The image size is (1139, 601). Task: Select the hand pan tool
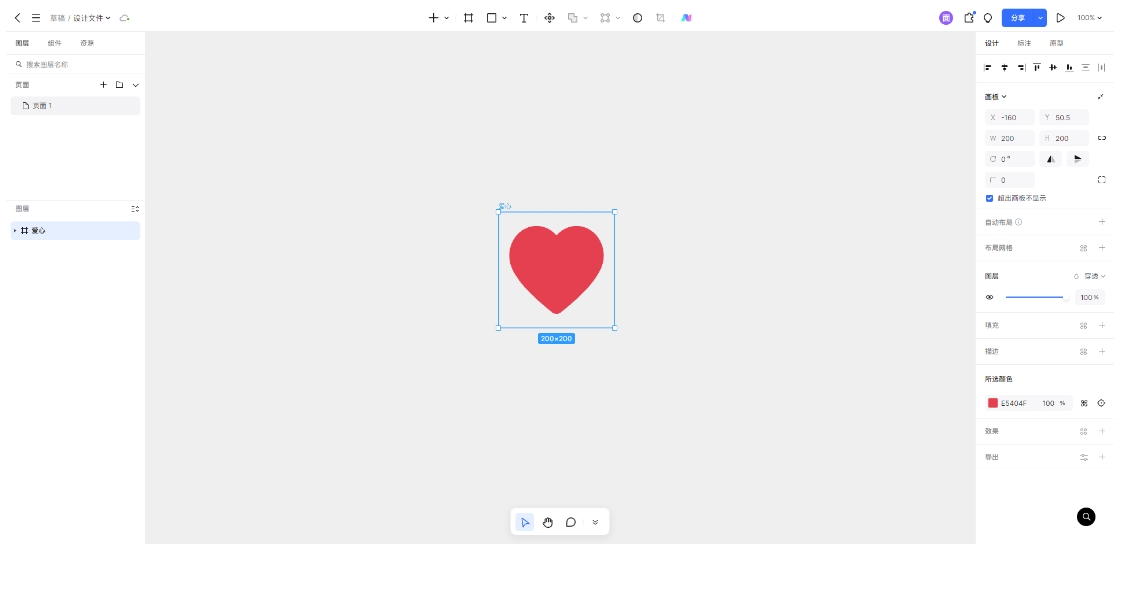point(548,522)
